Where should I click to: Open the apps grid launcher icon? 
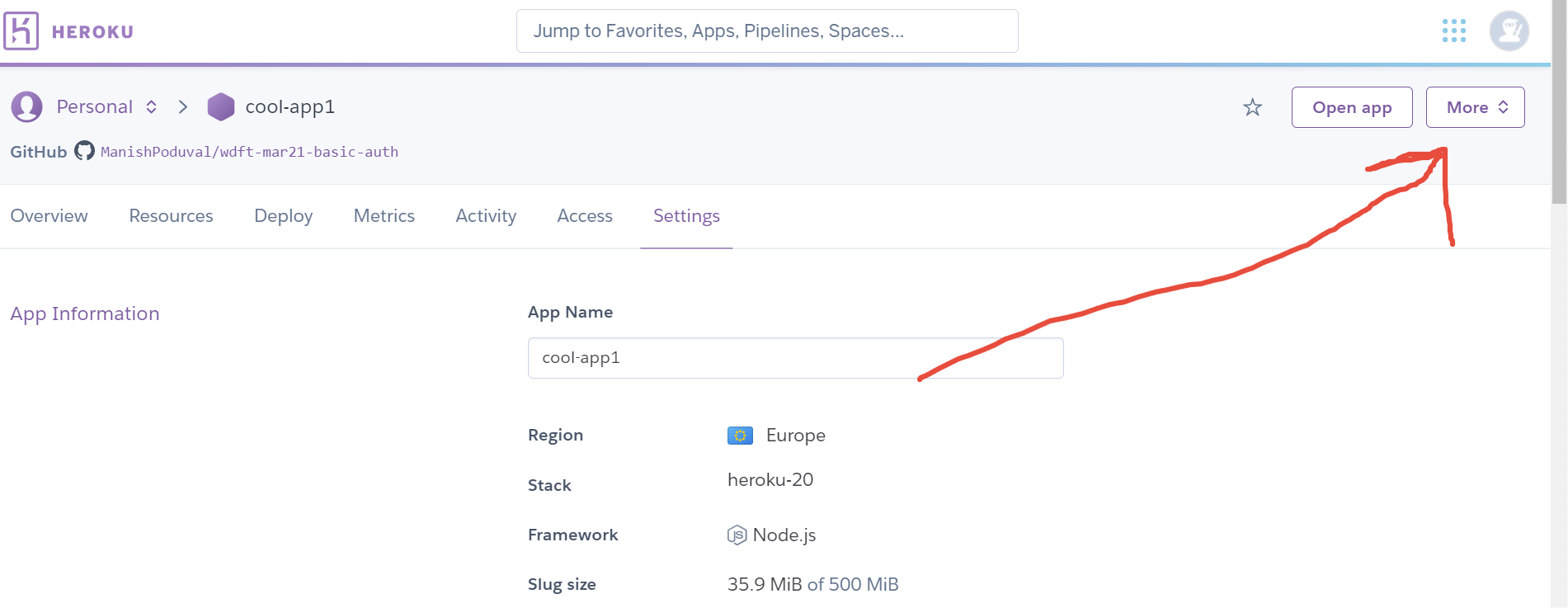tap(1454, 31)
